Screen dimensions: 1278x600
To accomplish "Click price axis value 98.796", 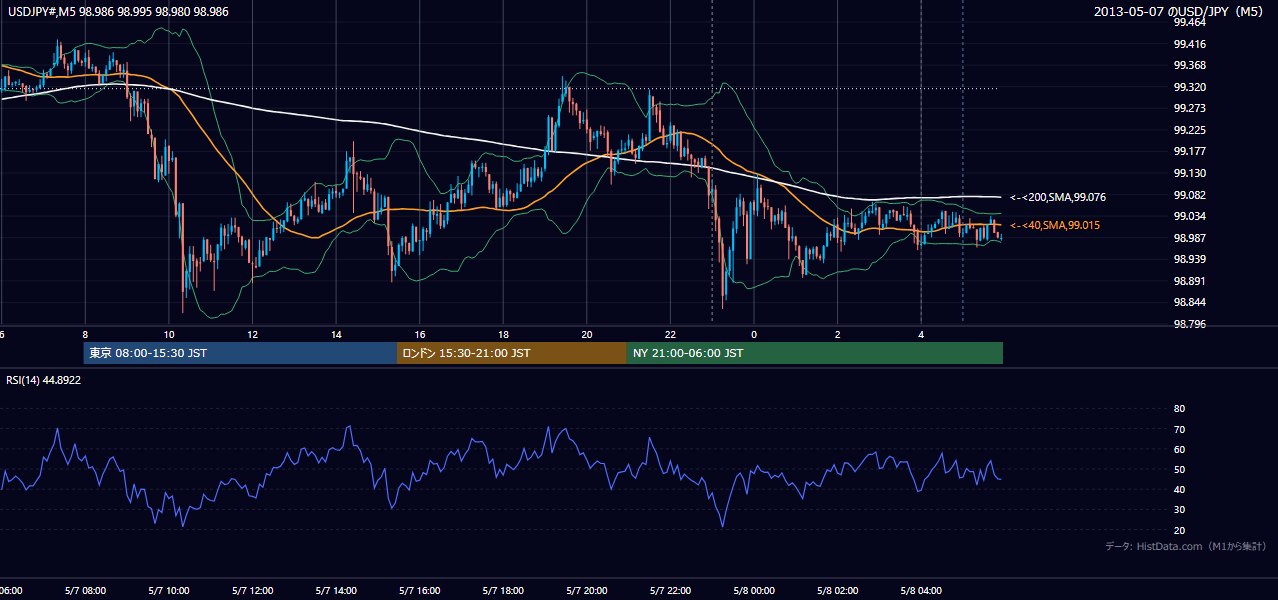I will 1189,324.
